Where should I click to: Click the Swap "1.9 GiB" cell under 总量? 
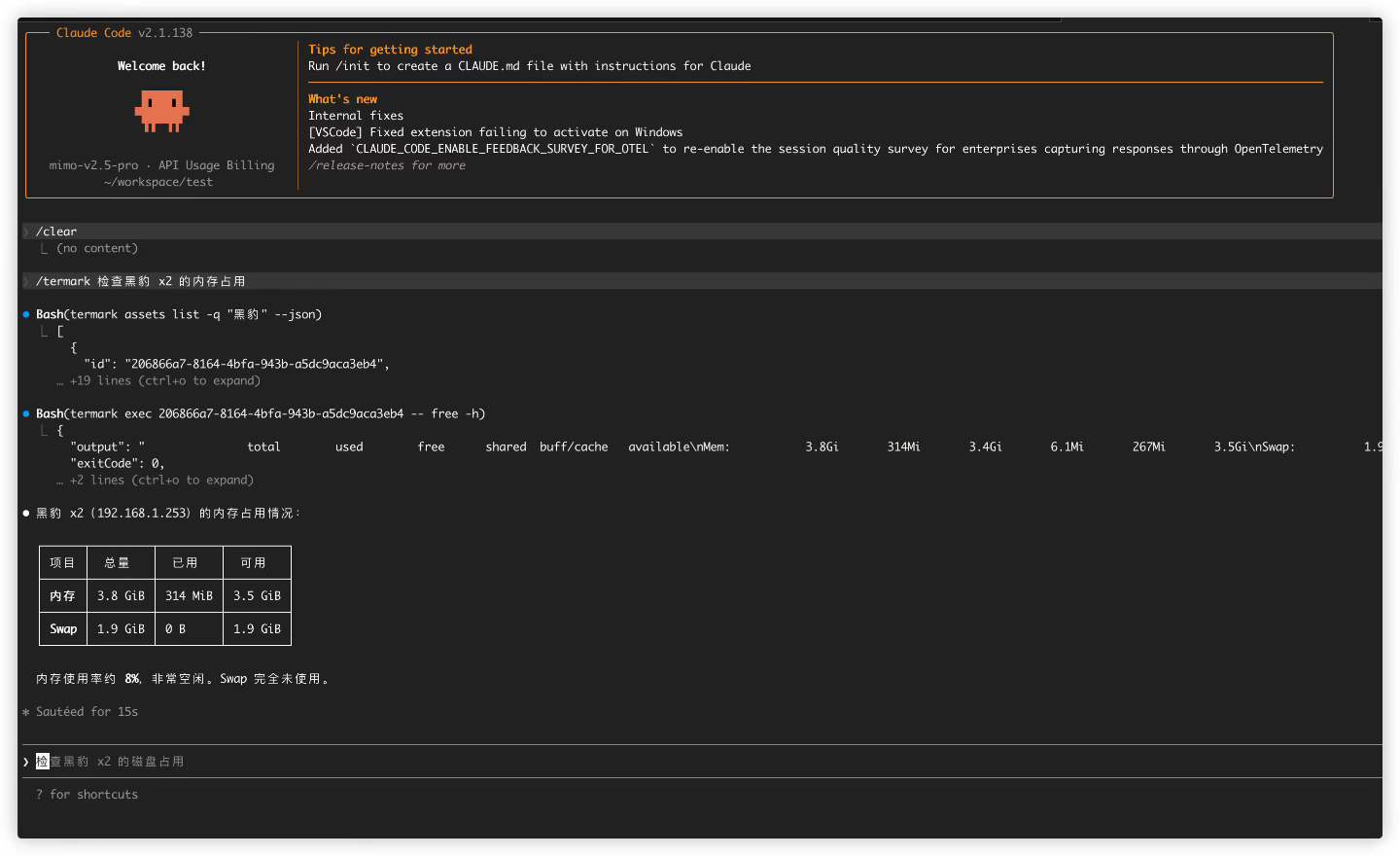coord(121,629)
